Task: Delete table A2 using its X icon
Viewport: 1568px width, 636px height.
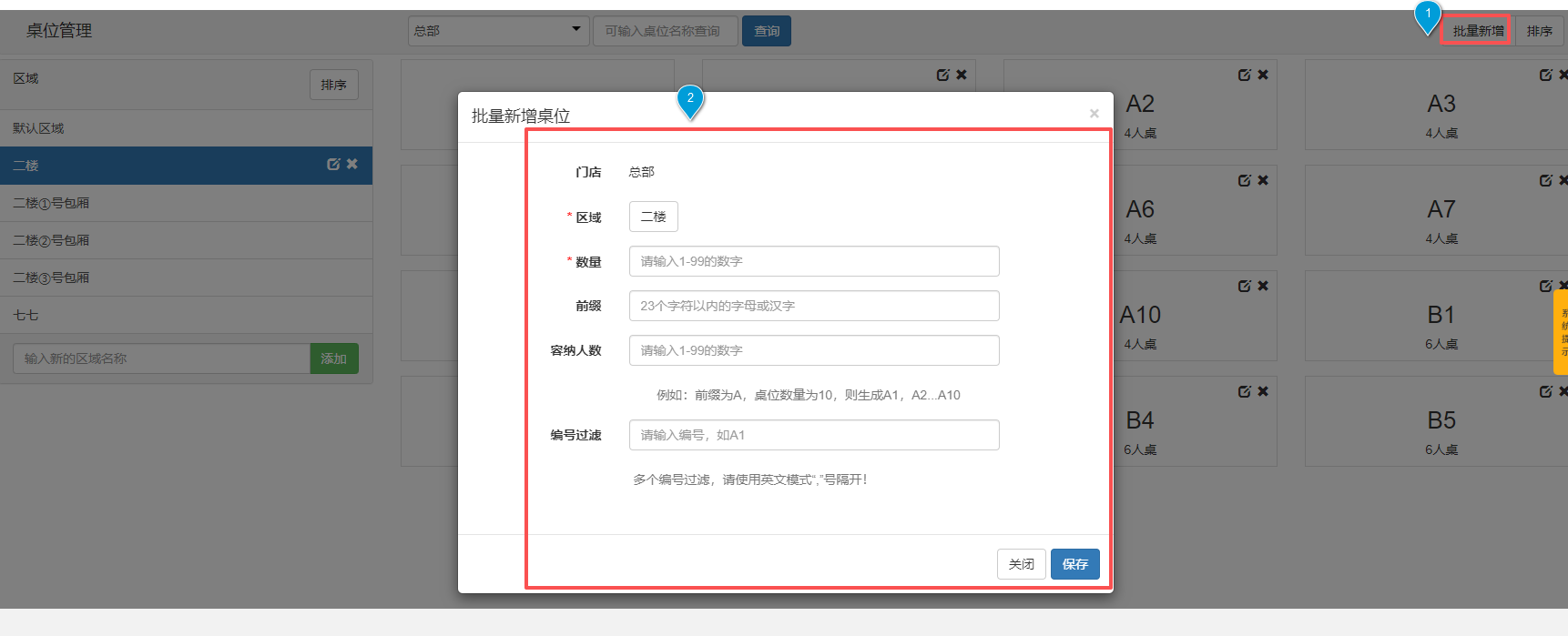Action: pyautogui.click(x=1263, y=75)
